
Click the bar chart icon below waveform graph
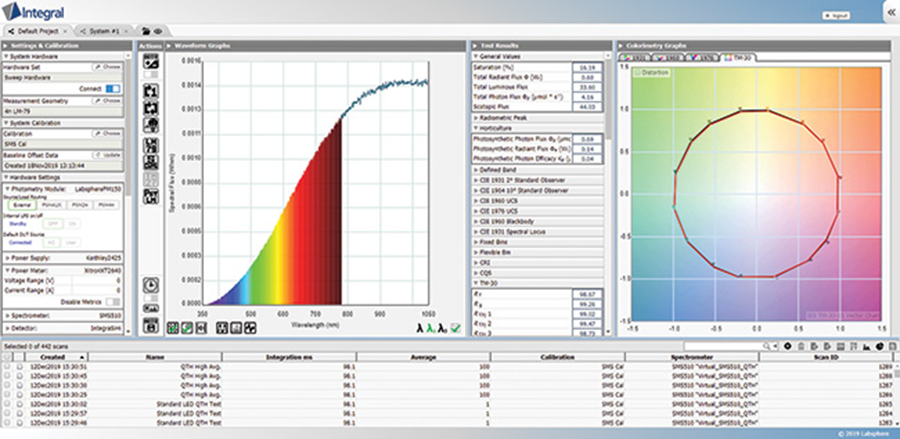pos(235,328)
